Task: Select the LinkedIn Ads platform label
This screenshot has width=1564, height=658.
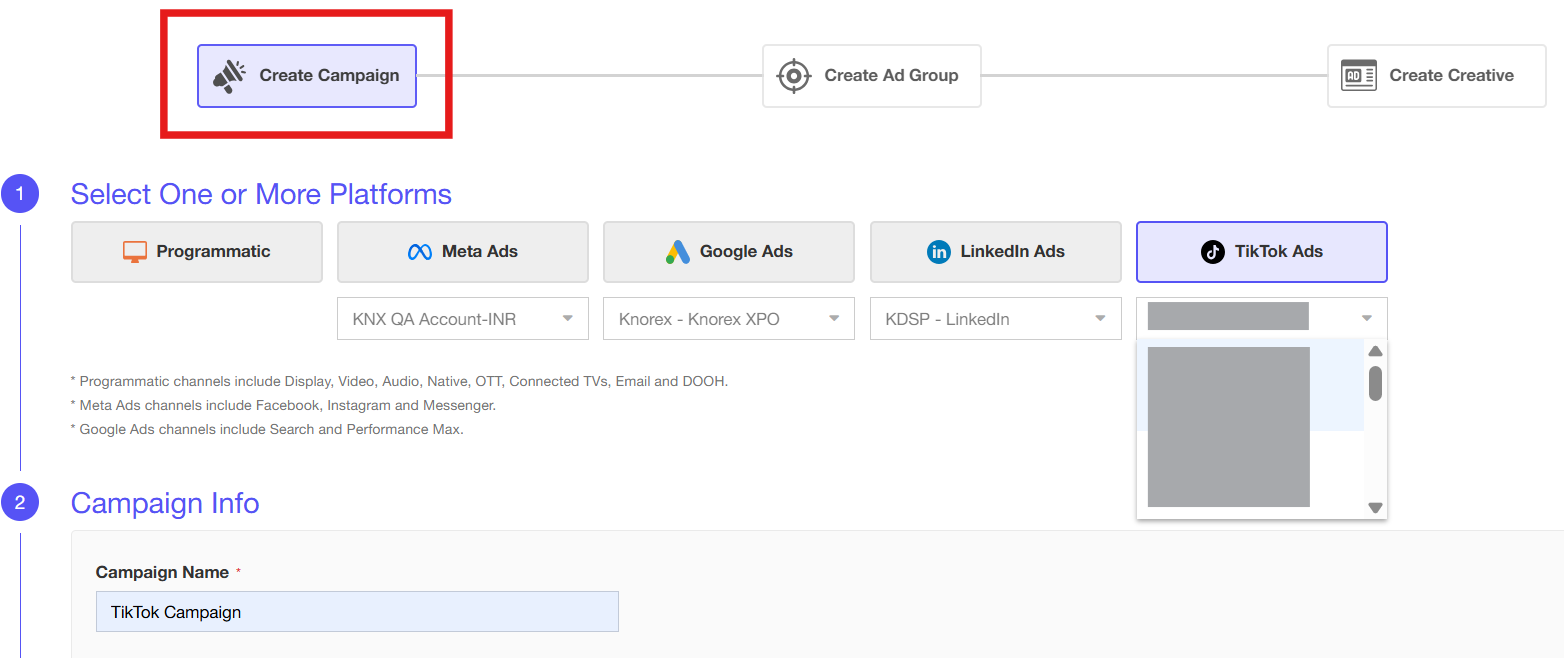Action: 1013,252
